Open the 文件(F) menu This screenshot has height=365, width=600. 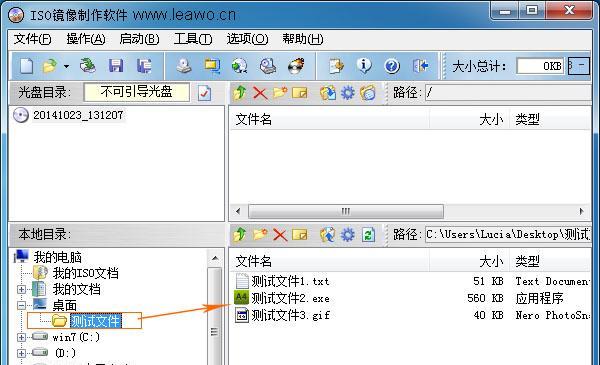[33, 39]
